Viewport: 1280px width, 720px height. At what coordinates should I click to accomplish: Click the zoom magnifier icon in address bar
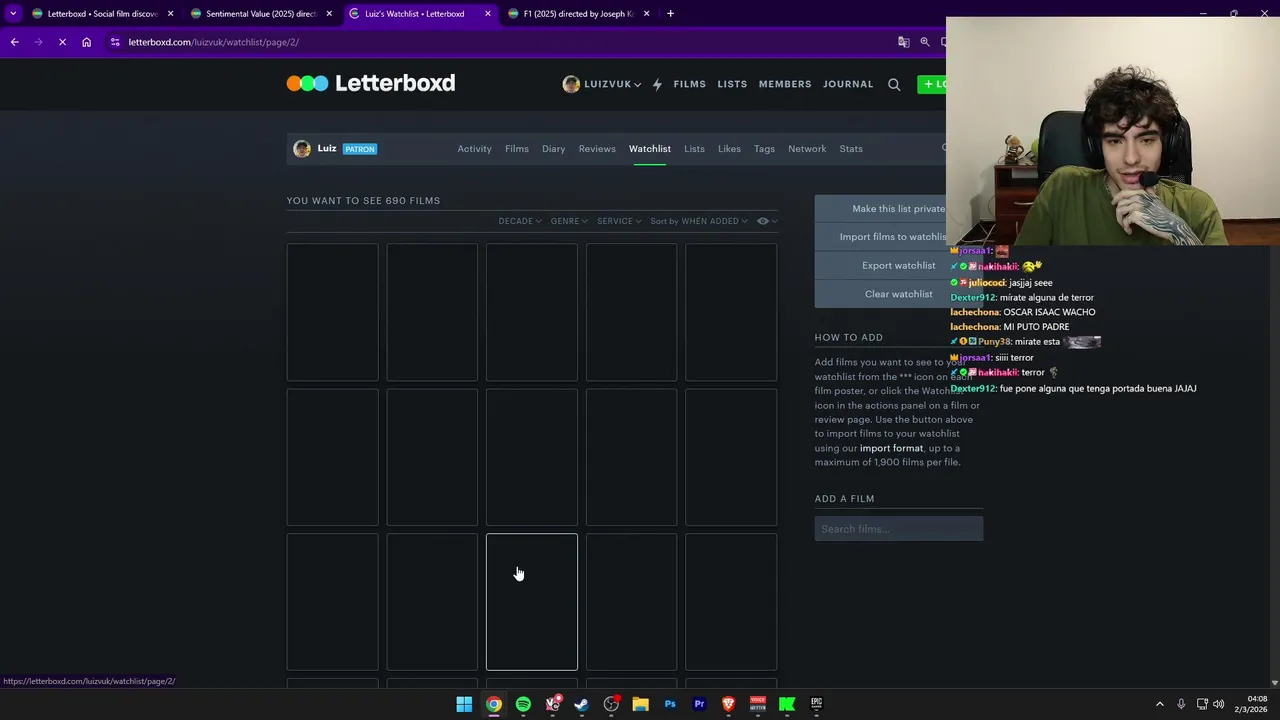click(x=925, y=42)
